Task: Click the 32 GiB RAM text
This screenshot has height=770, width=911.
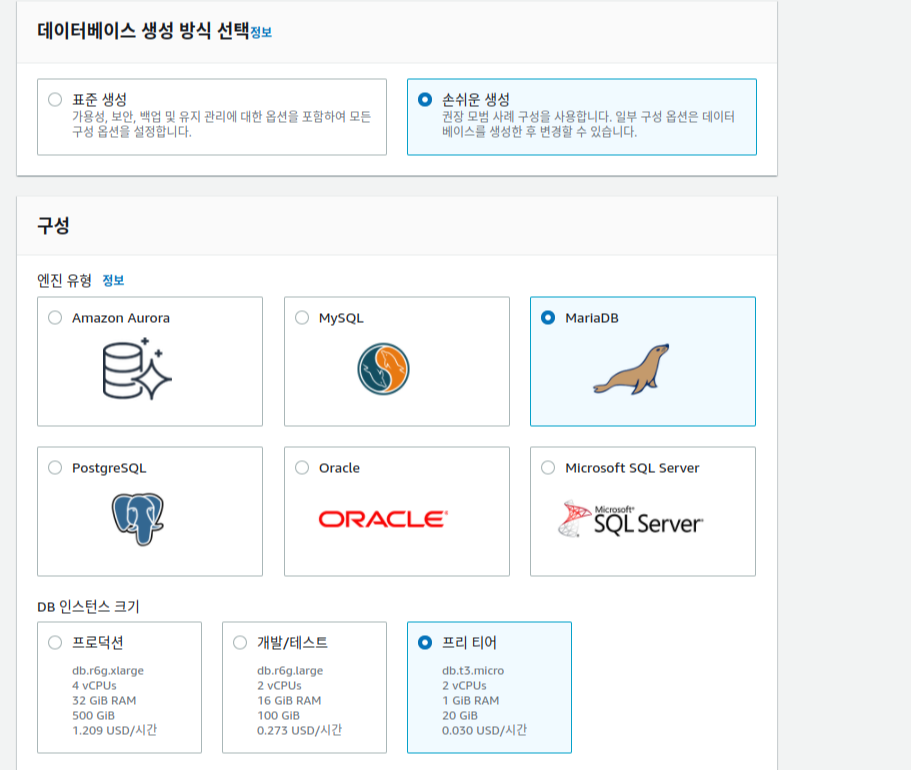Action: (x=104, y=700)
